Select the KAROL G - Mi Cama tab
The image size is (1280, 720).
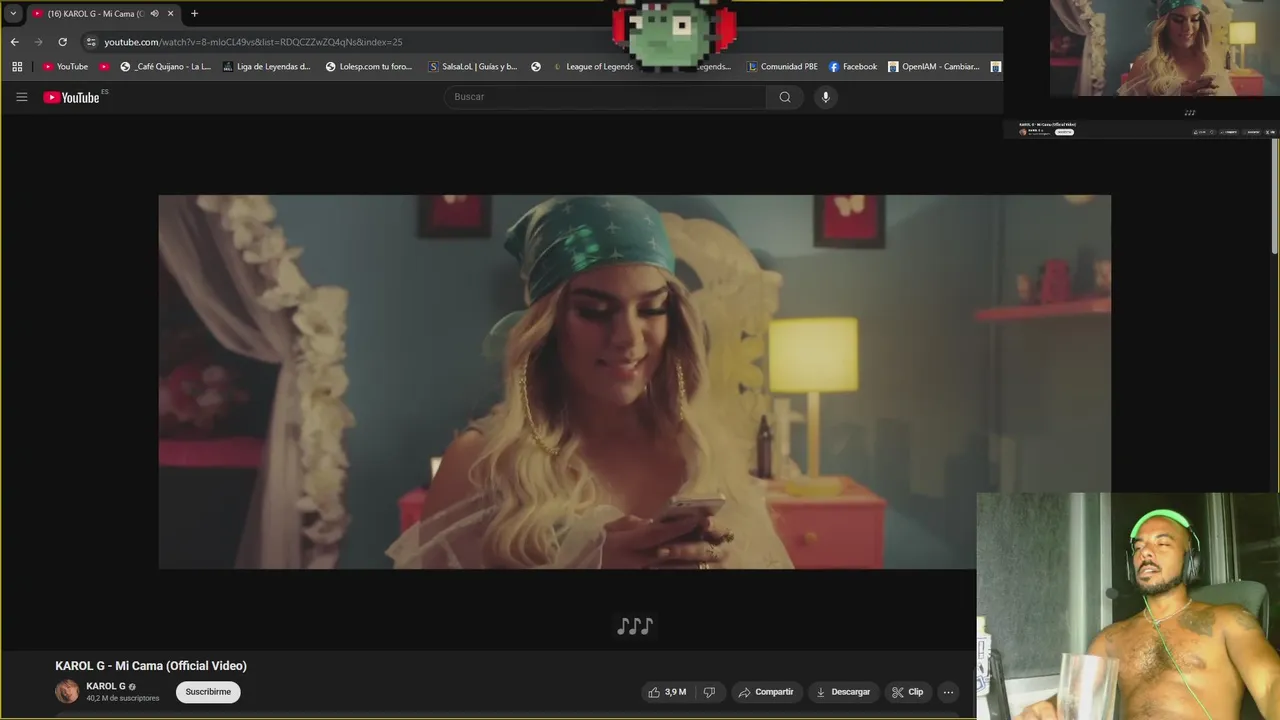coord(103,14)
